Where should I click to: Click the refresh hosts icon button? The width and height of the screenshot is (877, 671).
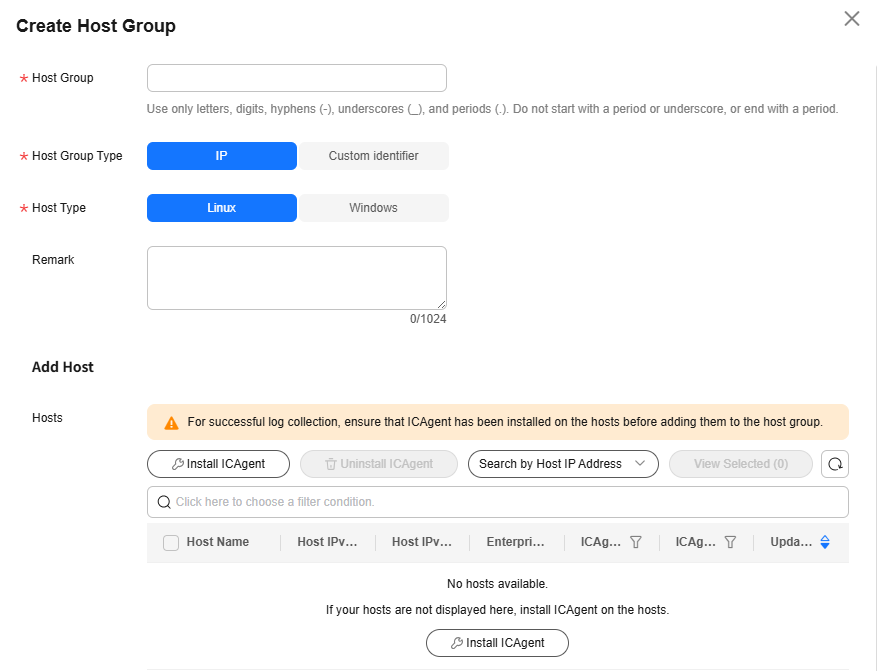(834, 464)
